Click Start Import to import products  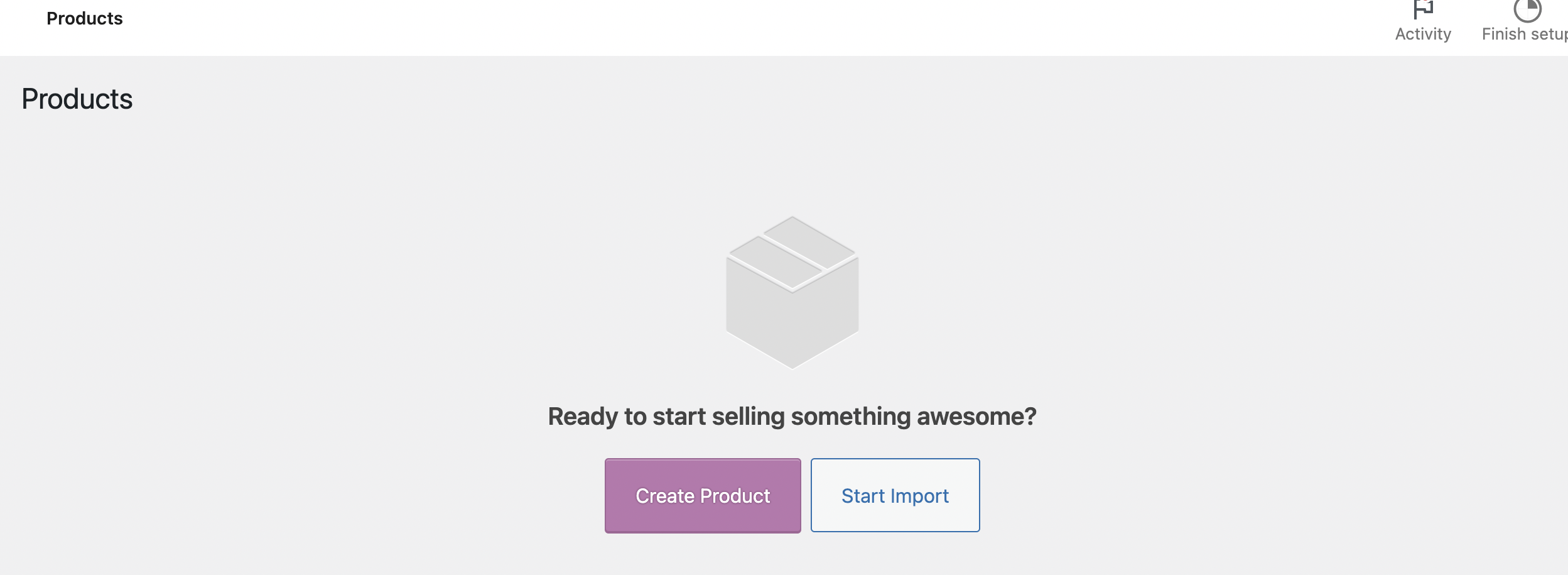click(894, 495)
